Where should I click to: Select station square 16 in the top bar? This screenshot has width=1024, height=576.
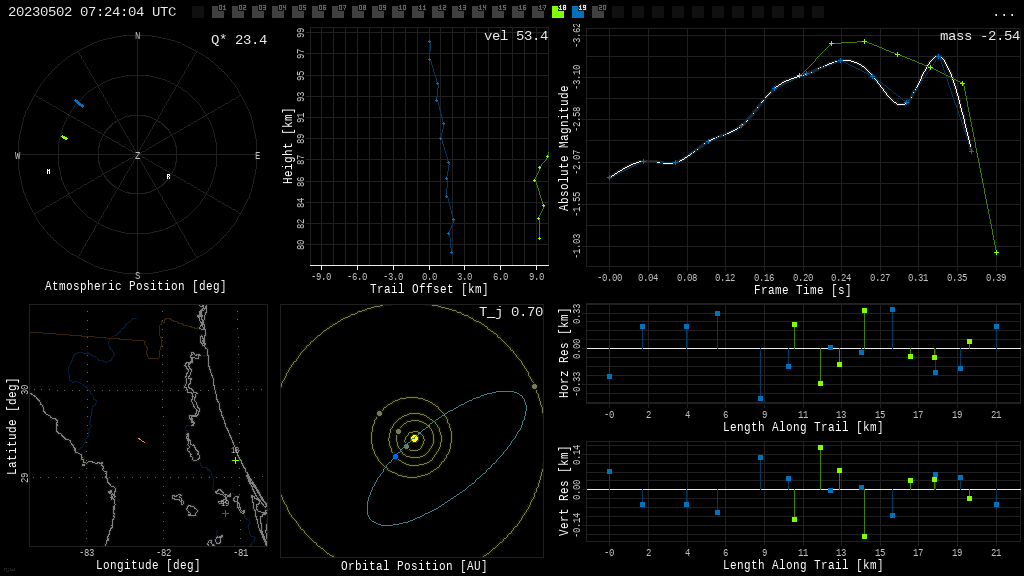(x=518, y=12)
